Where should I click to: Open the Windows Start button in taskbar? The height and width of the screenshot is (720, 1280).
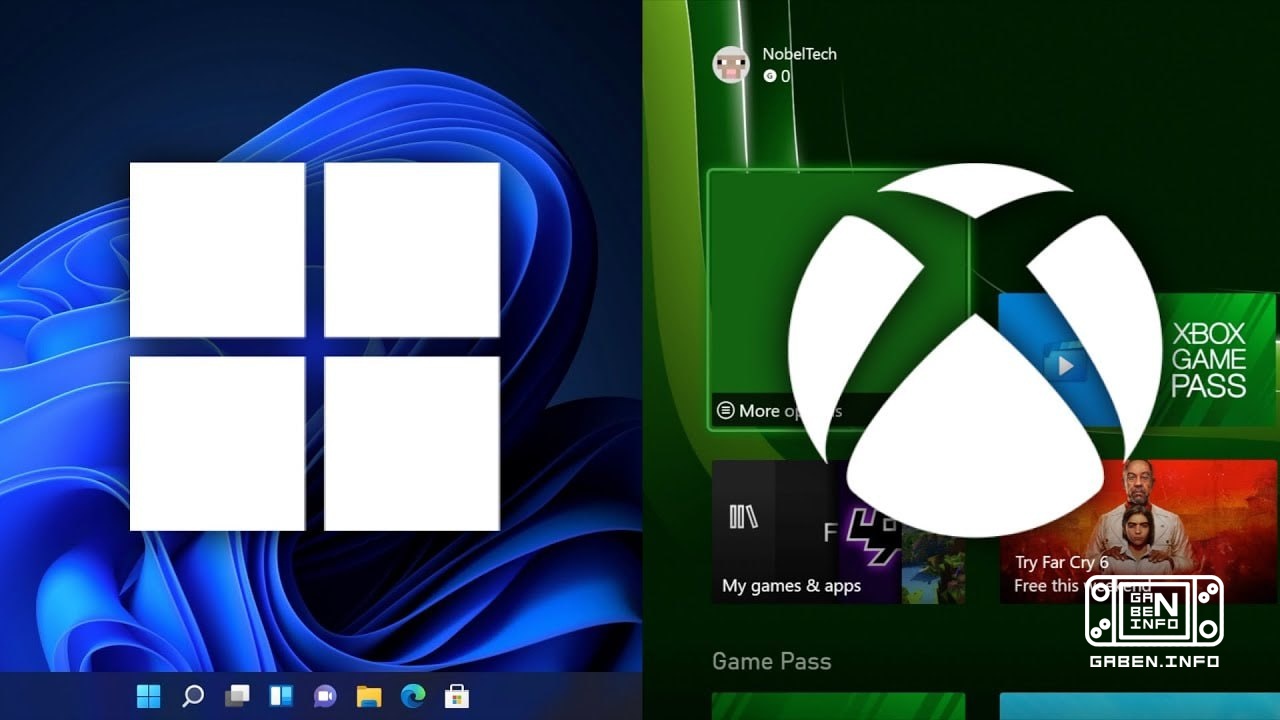[x=148, y=696]
